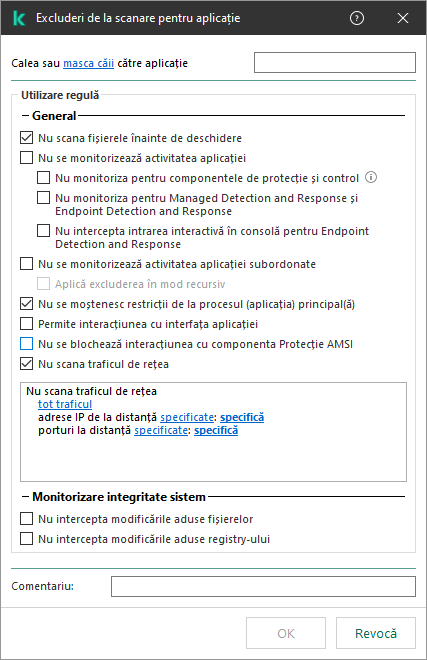Click the Kaspersky logo in title bar

click(x=19, y=18)
